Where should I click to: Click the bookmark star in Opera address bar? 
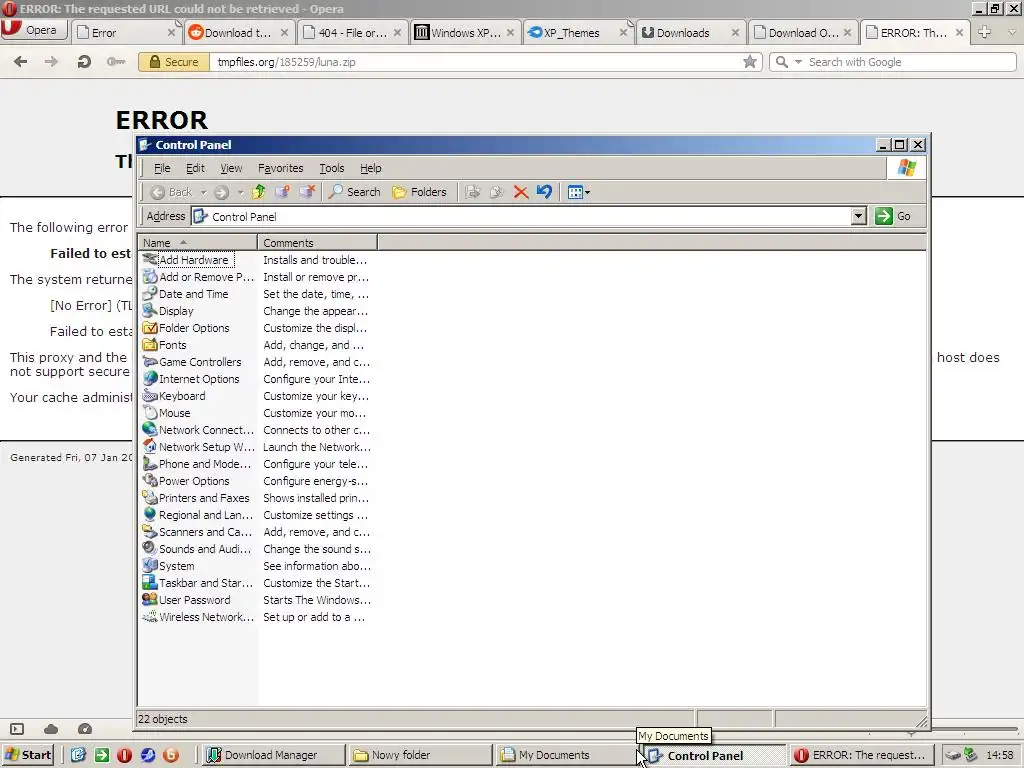click(x=750, y=61)
